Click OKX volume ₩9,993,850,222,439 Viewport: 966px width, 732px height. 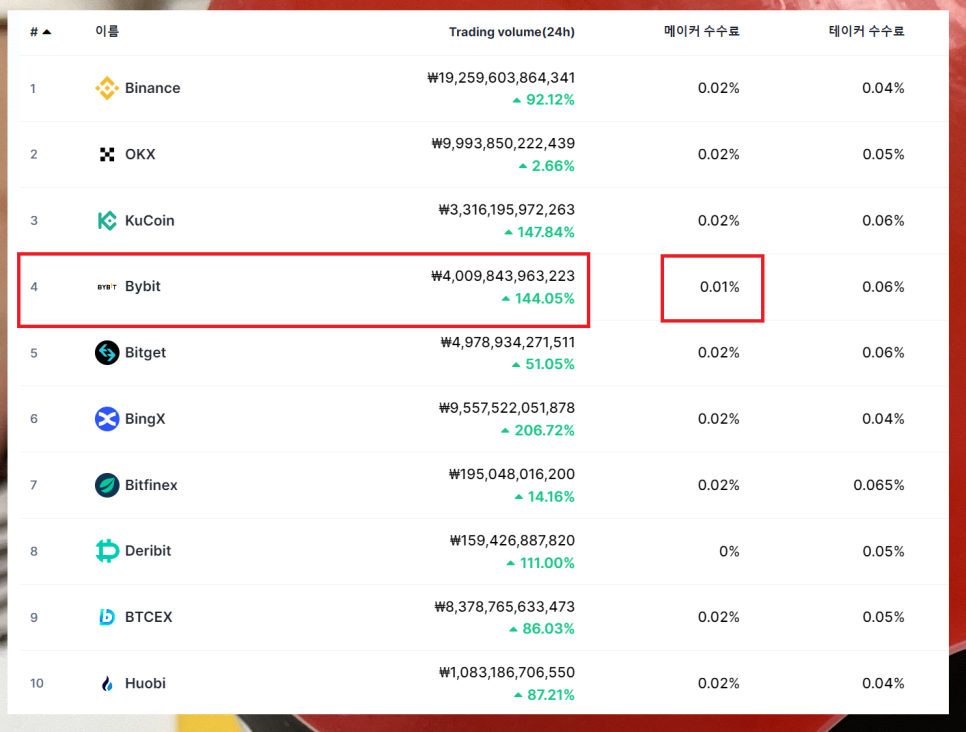click(x=503, y=144)
